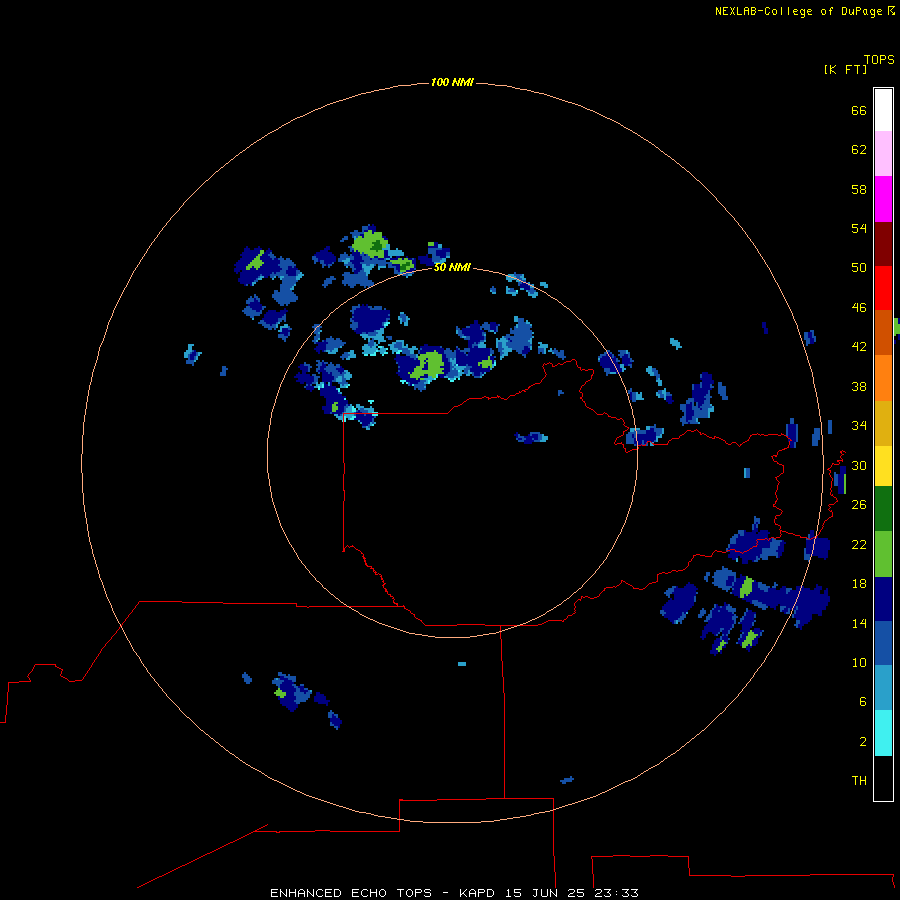The width and height of the screenshot is (900, 900).
Task: Click the black TH threshold swatch
Action: point(883,778)
